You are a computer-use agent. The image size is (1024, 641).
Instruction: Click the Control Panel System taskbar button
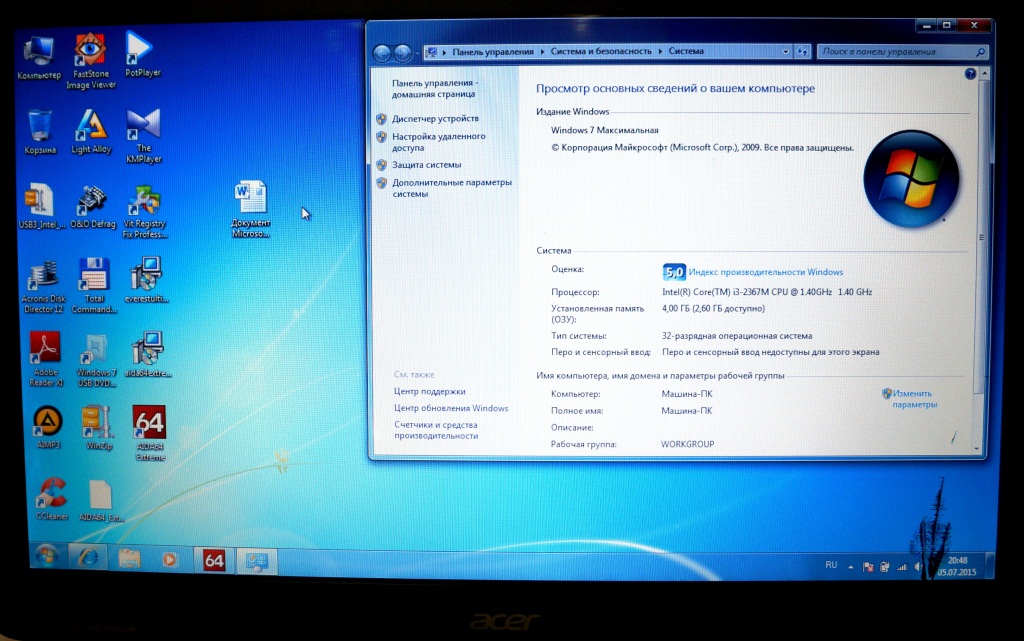point(257,561)
